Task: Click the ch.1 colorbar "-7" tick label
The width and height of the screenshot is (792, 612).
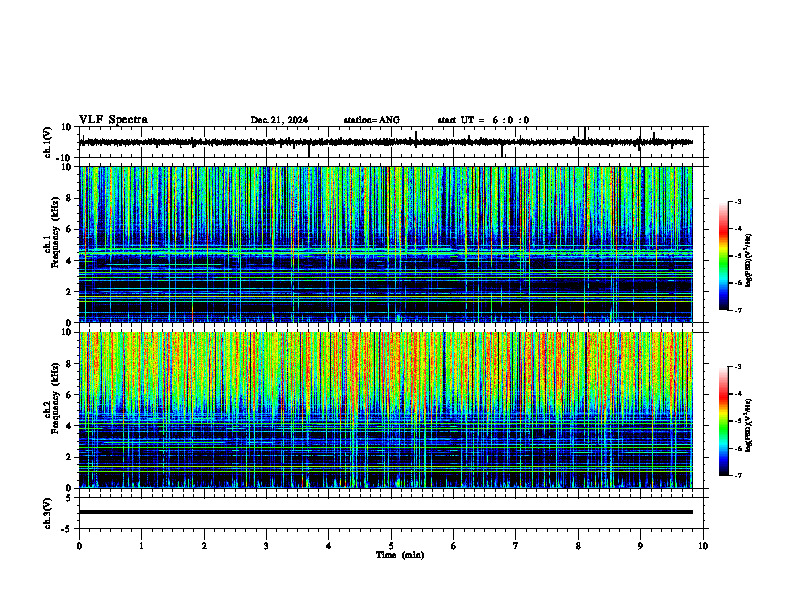Action: [738, 310]
